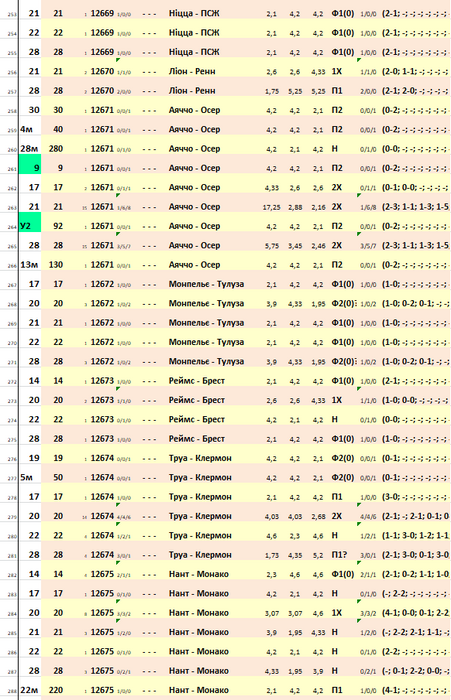Click the scores cell starting (2-1; 2-0
The width and height of the screenshot is (451, 700).
point(415,91)
